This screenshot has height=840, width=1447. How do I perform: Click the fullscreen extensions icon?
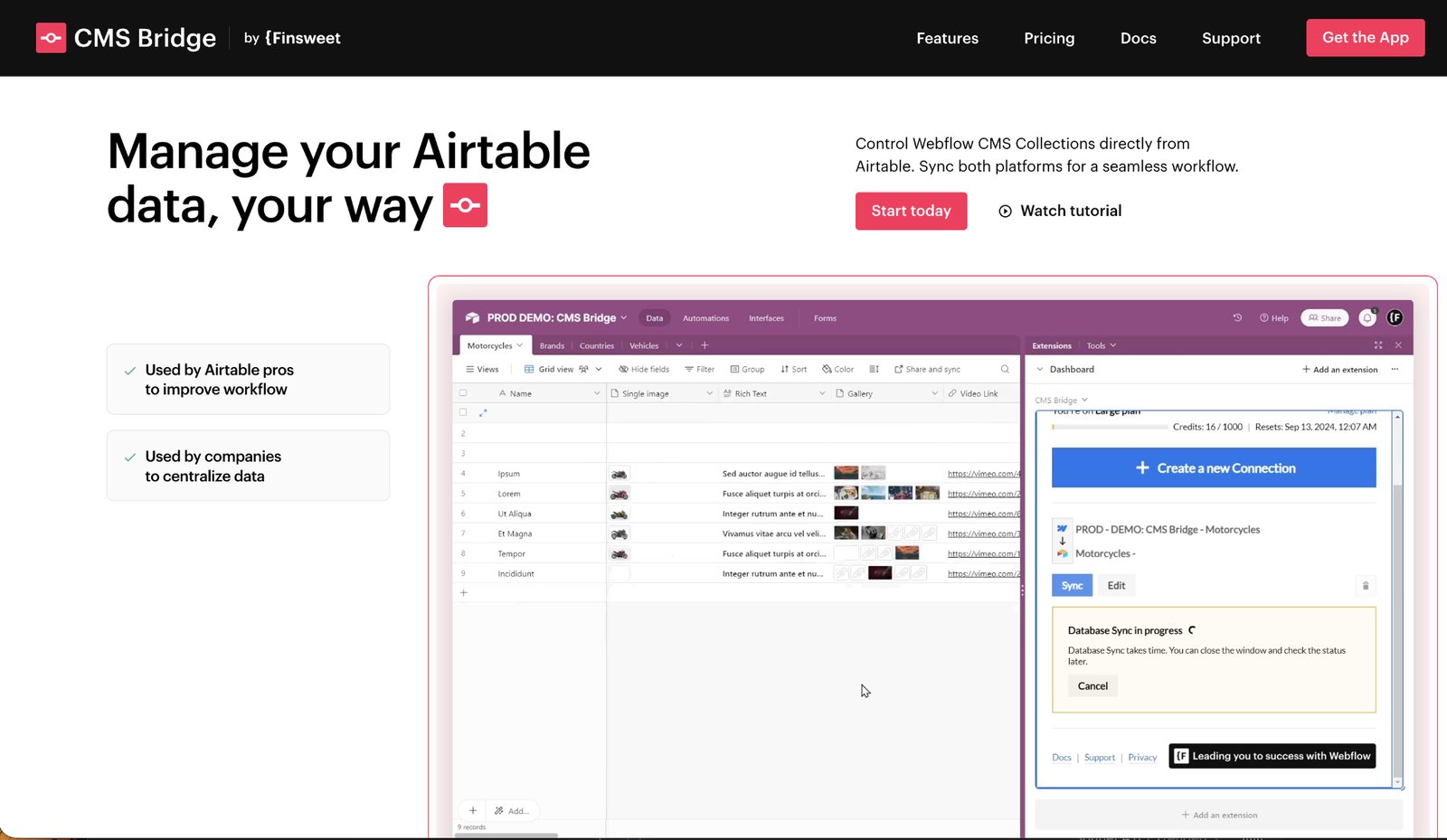[1378, 345]
